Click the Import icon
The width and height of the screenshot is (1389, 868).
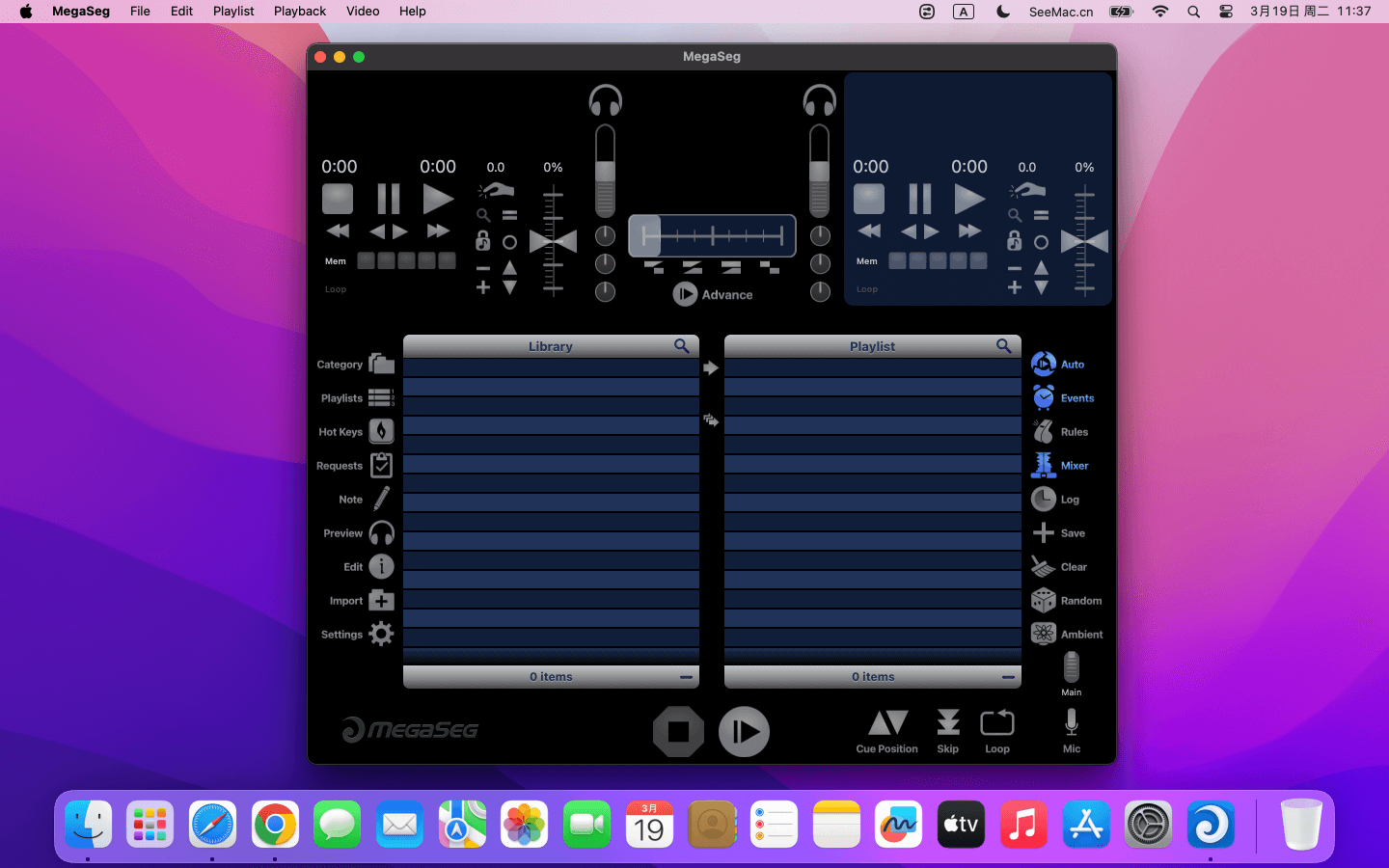[x=381, y=600]
